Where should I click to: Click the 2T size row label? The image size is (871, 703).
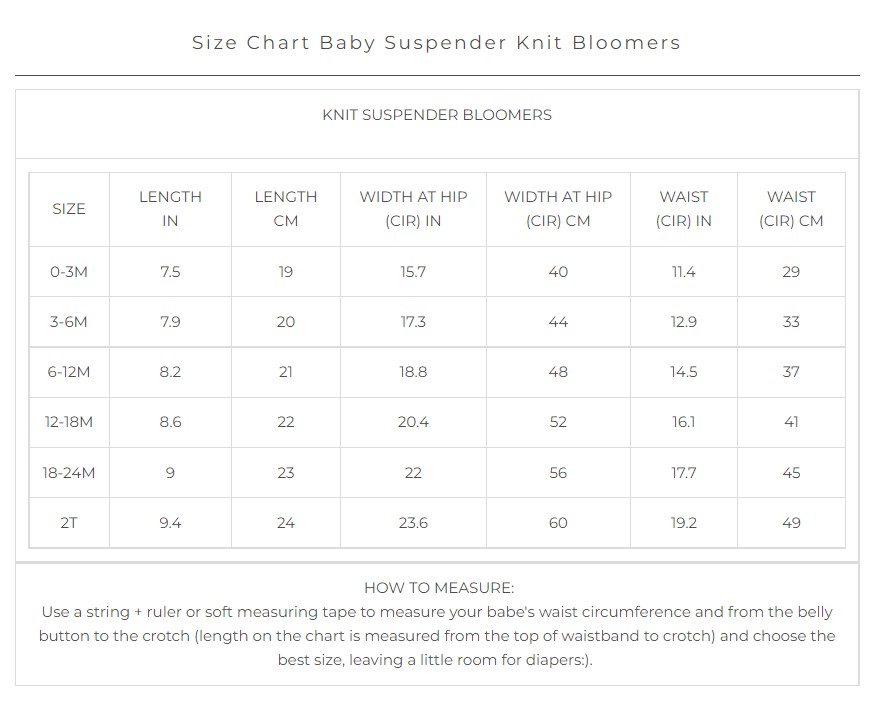[69, 523]
